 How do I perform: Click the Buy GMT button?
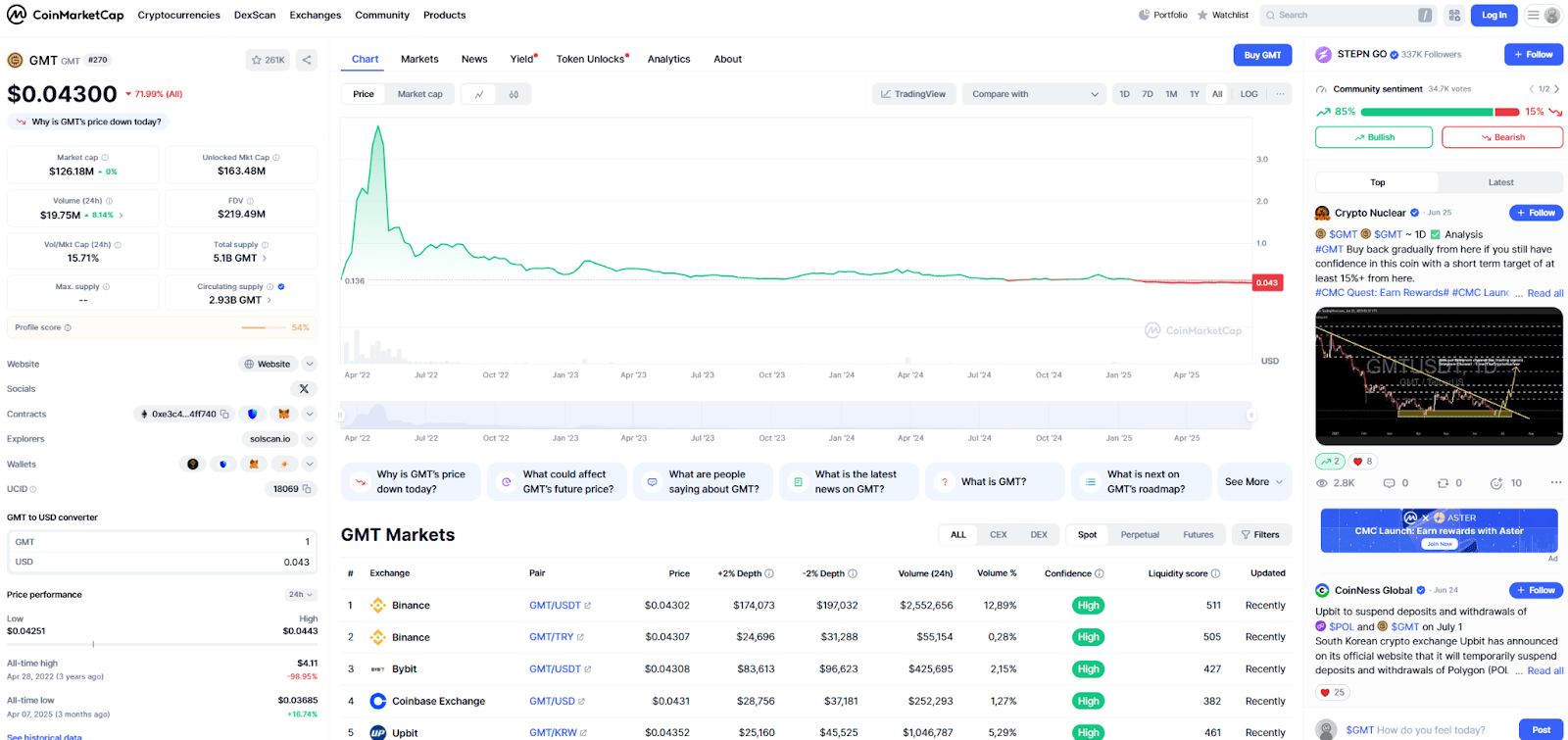[1262, 55]
